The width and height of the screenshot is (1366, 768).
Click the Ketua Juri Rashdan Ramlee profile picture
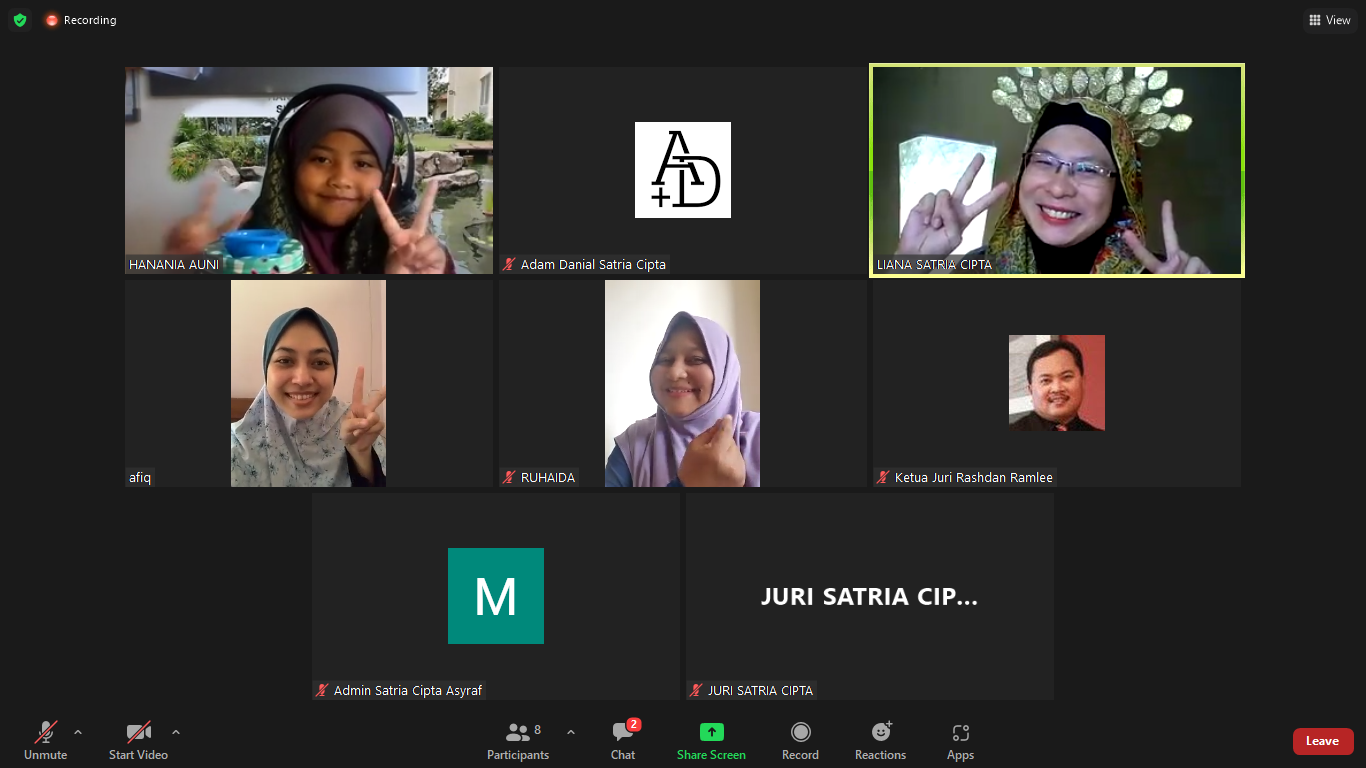[x=1056, y=383]
